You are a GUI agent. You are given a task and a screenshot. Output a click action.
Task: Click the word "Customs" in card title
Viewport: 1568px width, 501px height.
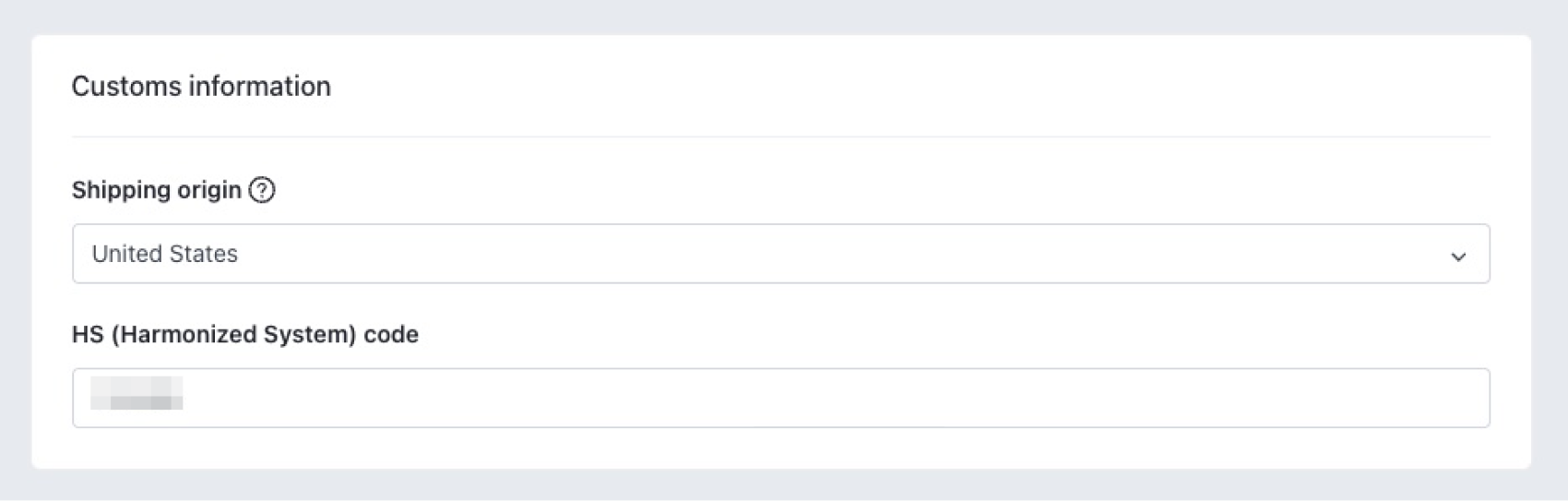coord(126,87)
